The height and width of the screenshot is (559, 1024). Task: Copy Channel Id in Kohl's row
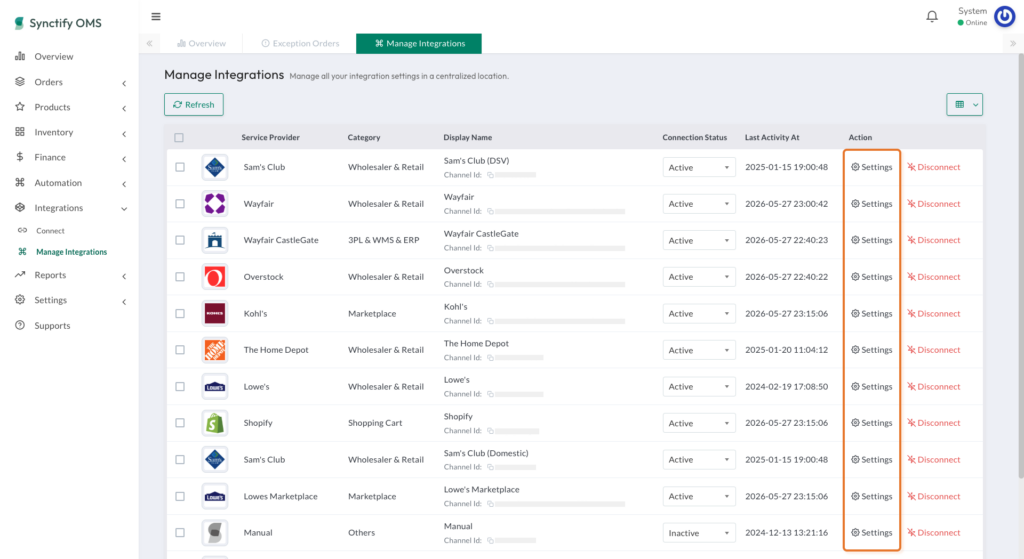pos(490,321)
